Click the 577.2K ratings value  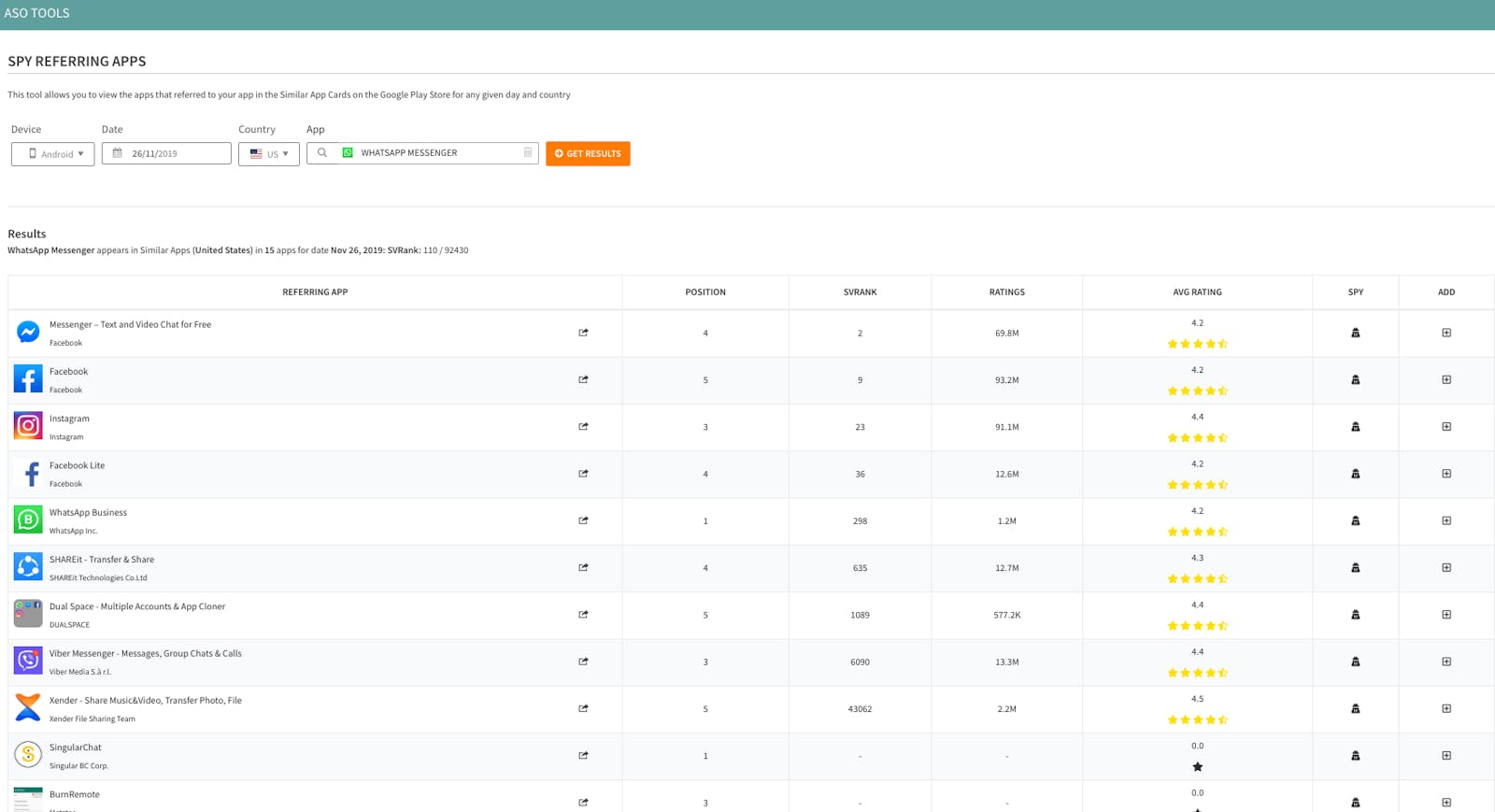click(x=1007, y=615)
